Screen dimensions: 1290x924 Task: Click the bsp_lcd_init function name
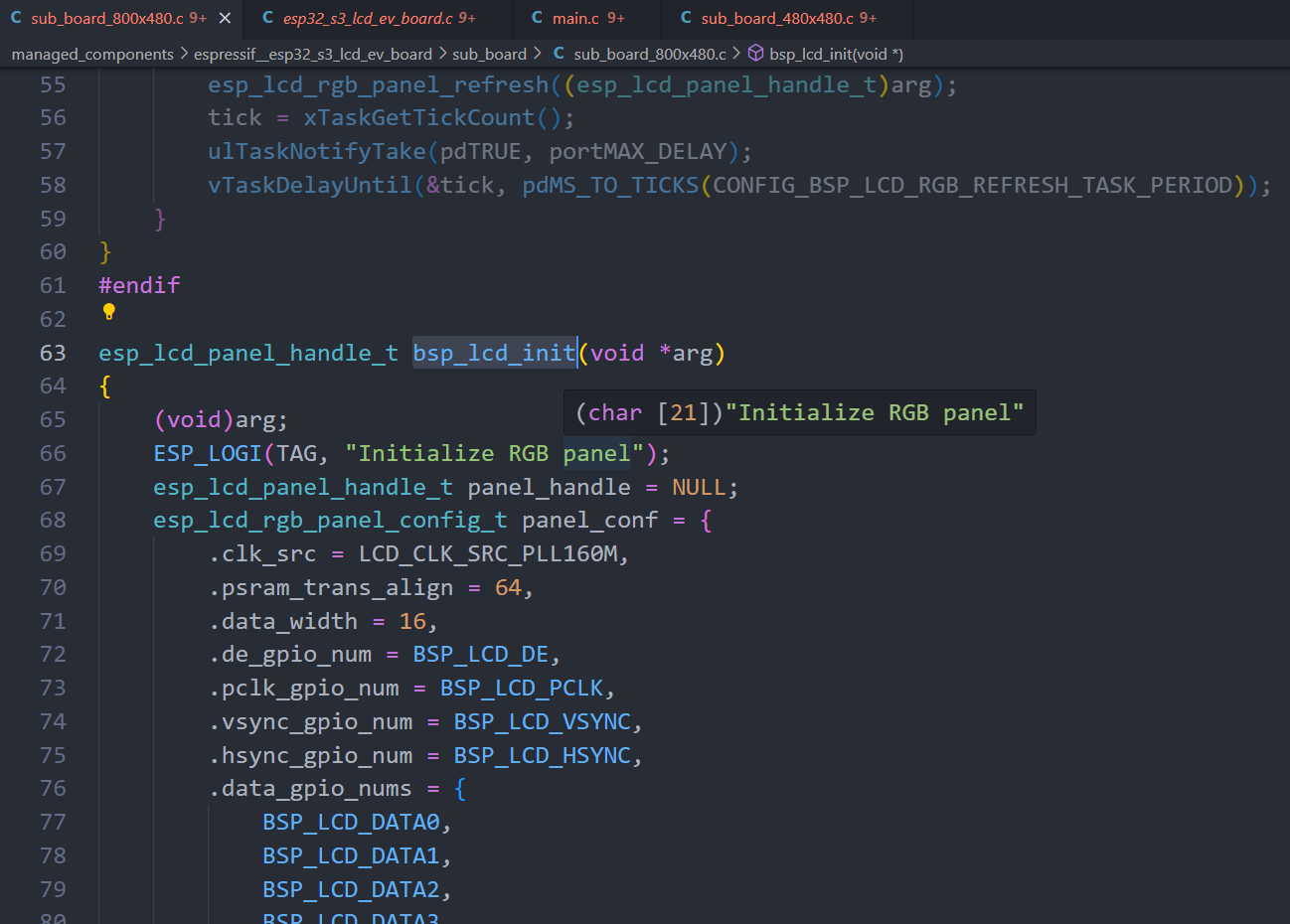click(494, 353)
